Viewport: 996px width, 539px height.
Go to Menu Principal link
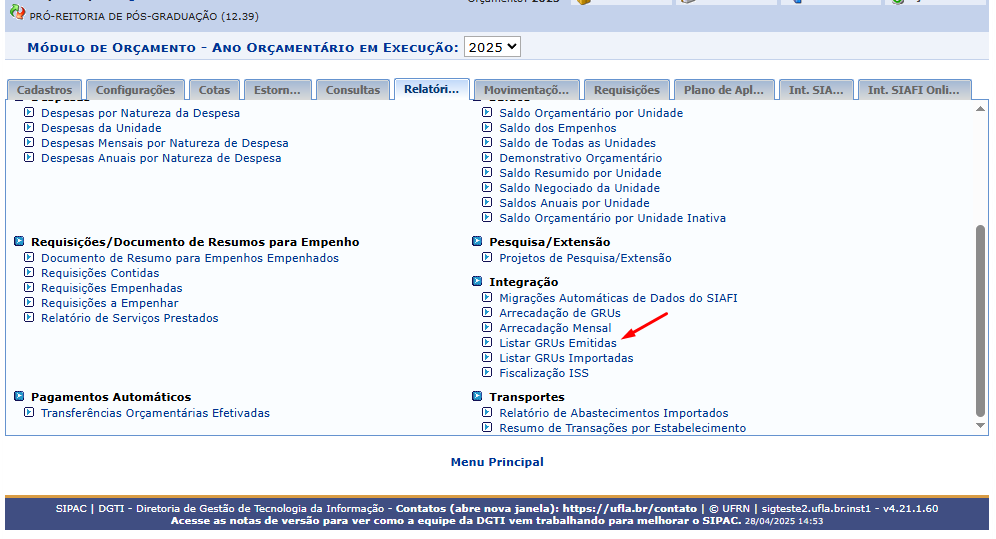coord(497,462)
